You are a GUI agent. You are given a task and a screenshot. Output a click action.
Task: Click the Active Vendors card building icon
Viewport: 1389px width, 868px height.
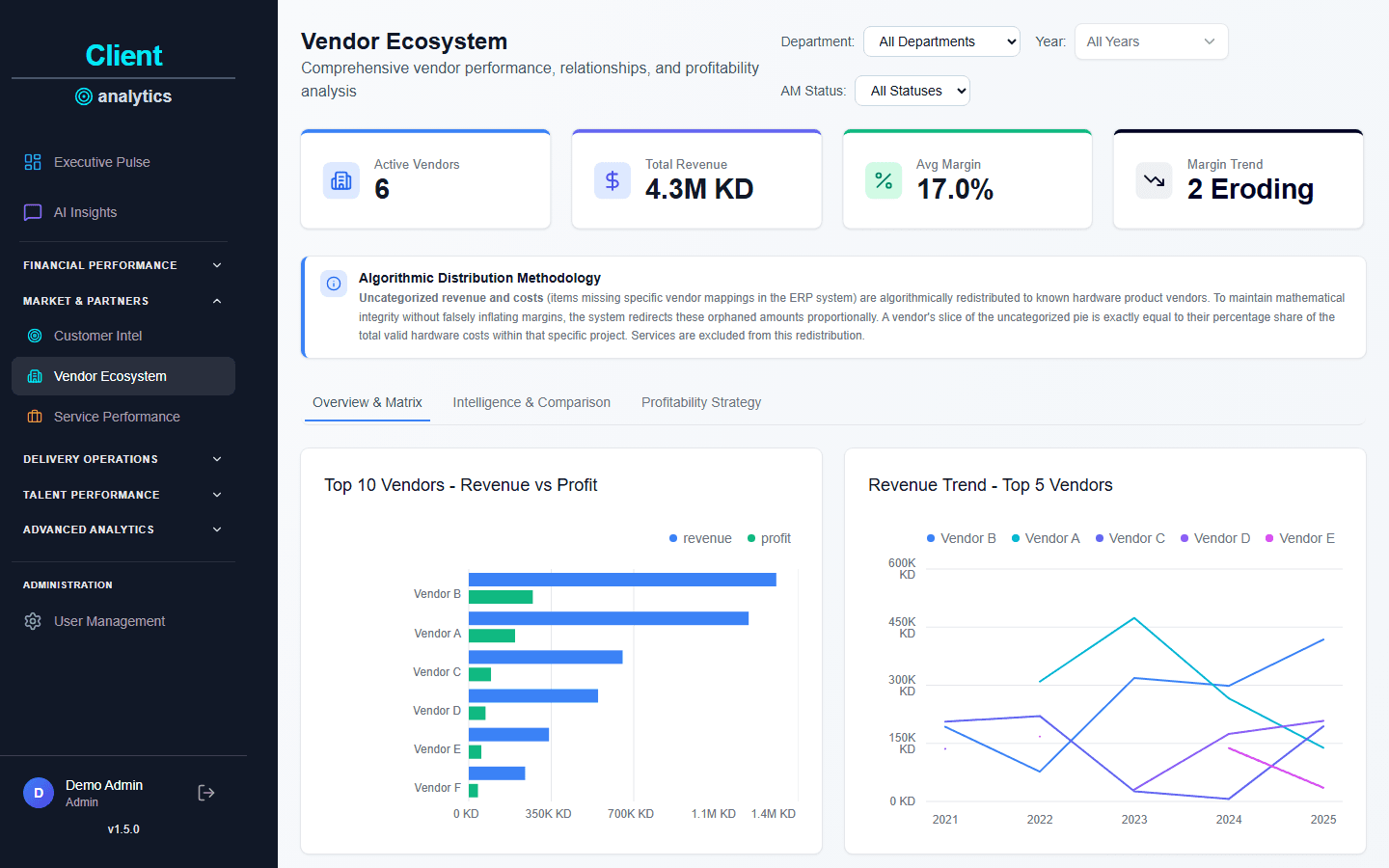341,180
